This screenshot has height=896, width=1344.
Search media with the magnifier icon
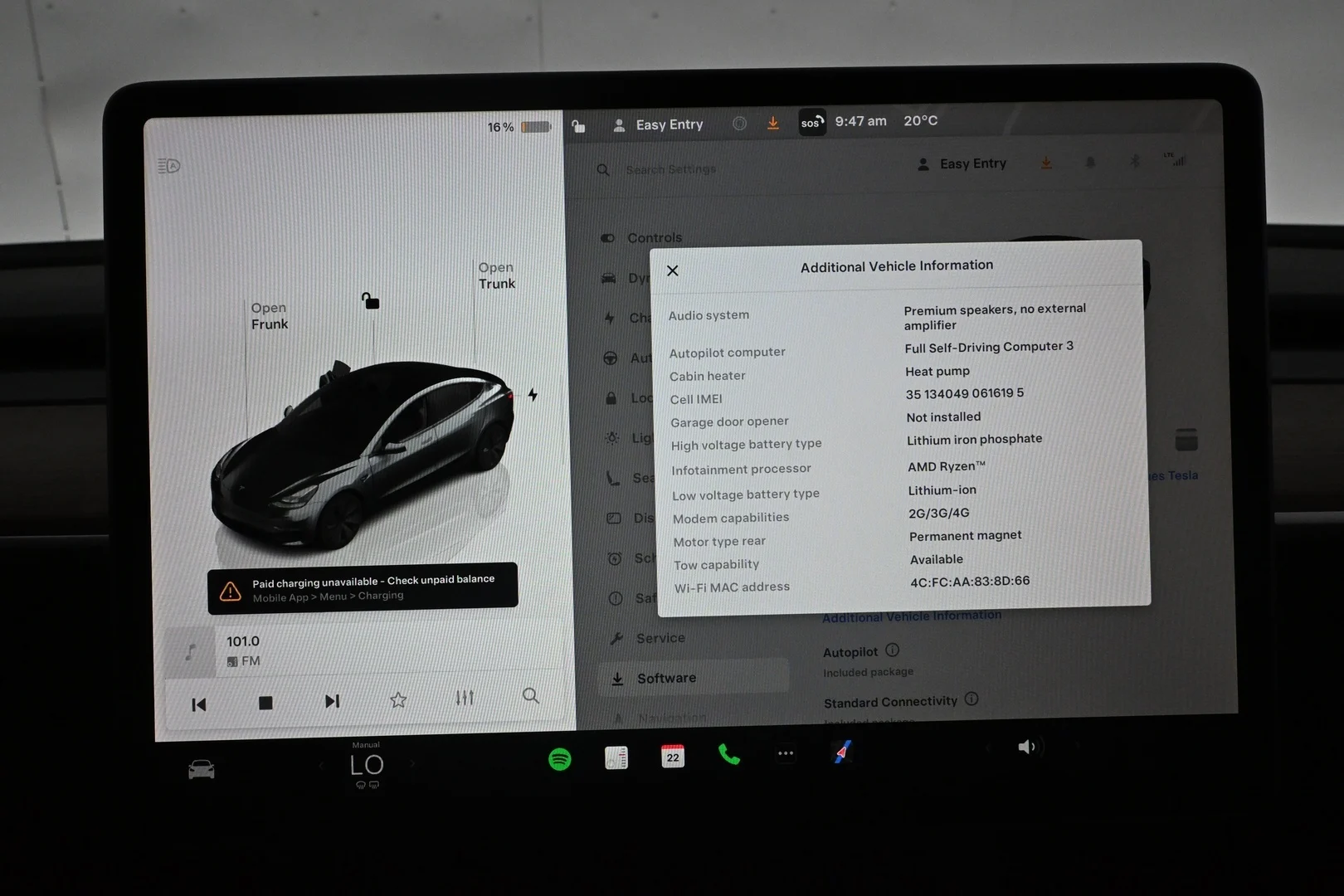coord(531,695)
